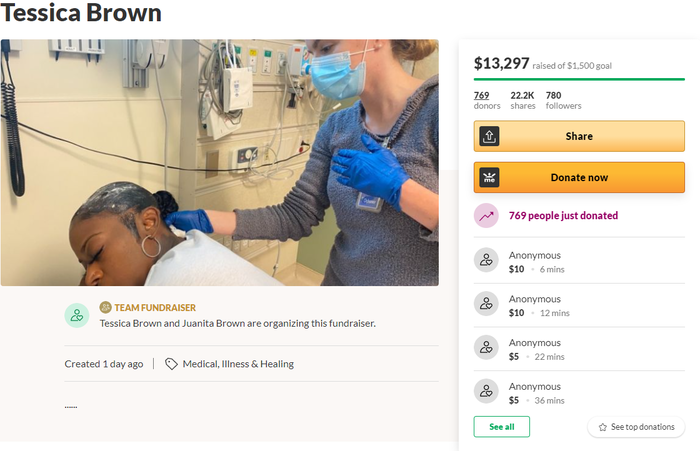
Task: Click the category tag icon
Action: click(171, 364)
